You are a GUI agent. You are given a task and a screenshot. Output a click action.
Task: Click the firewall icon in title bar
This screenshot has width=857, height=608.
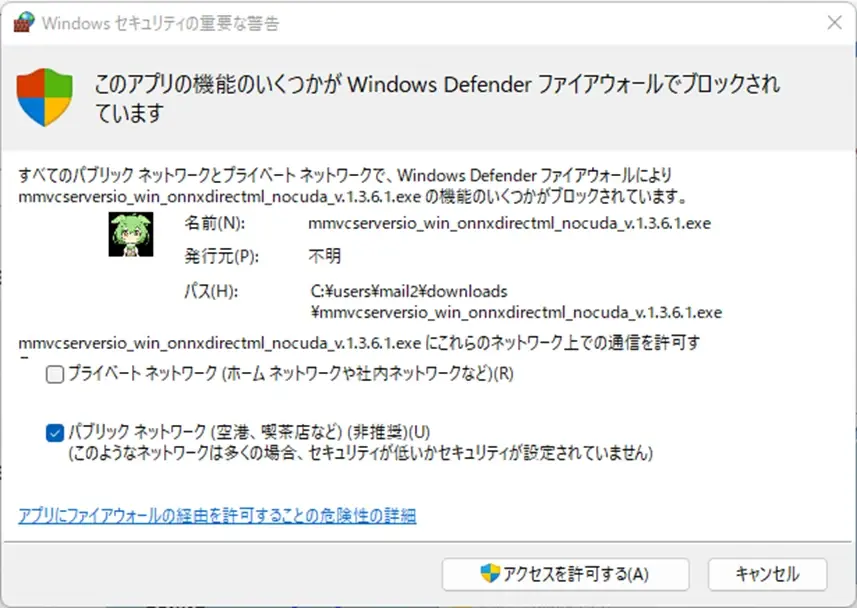(x=24, y=22)
